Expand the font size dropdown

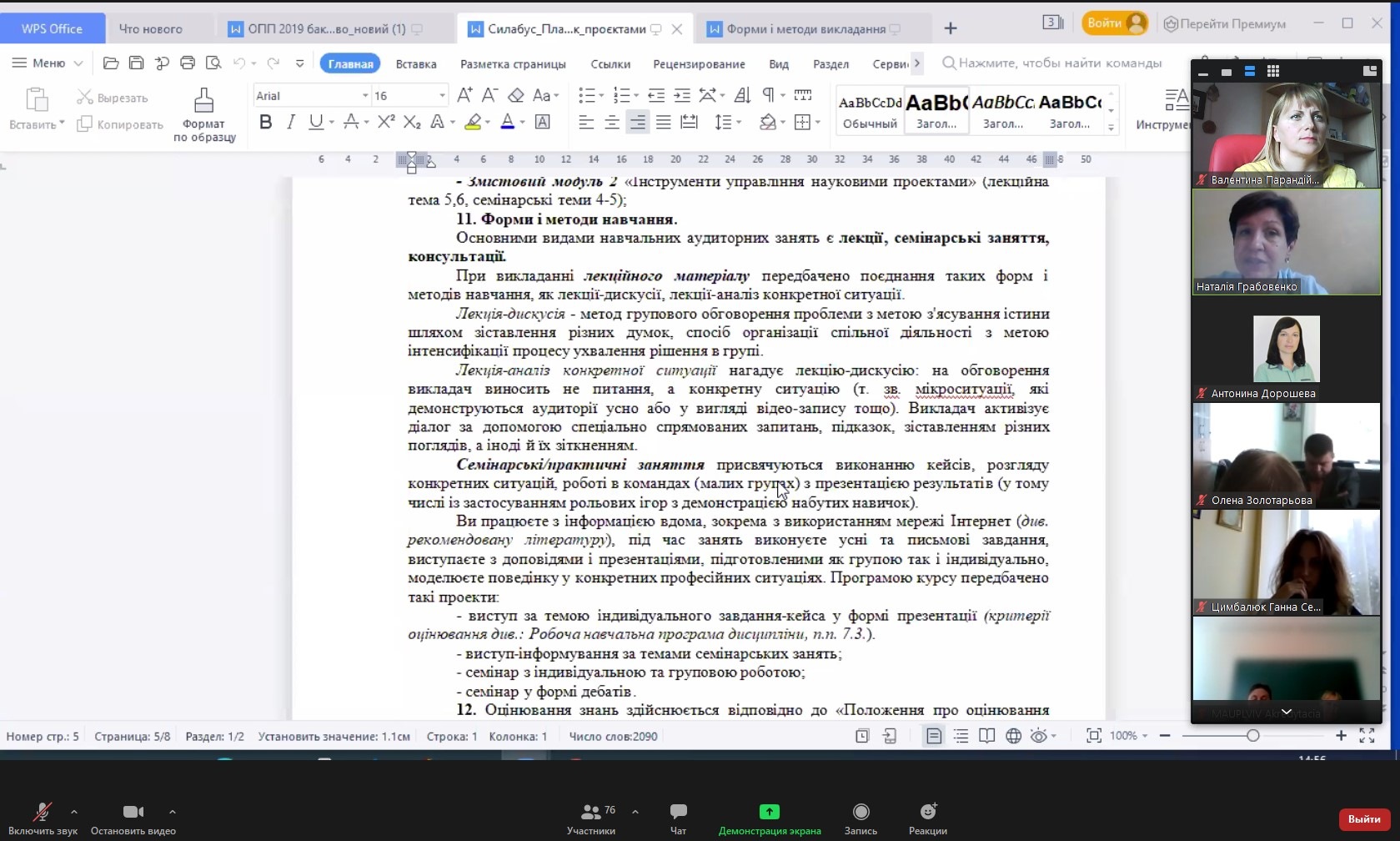(x=442, y=96)
